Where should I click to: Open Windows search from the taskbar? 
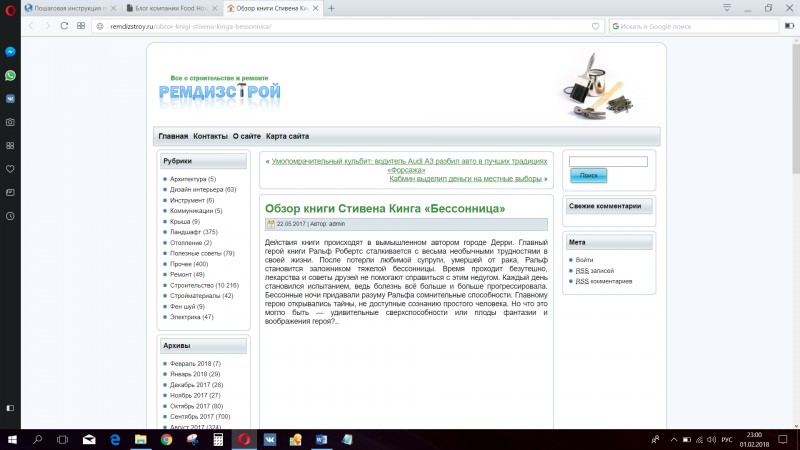coord(37,439)
